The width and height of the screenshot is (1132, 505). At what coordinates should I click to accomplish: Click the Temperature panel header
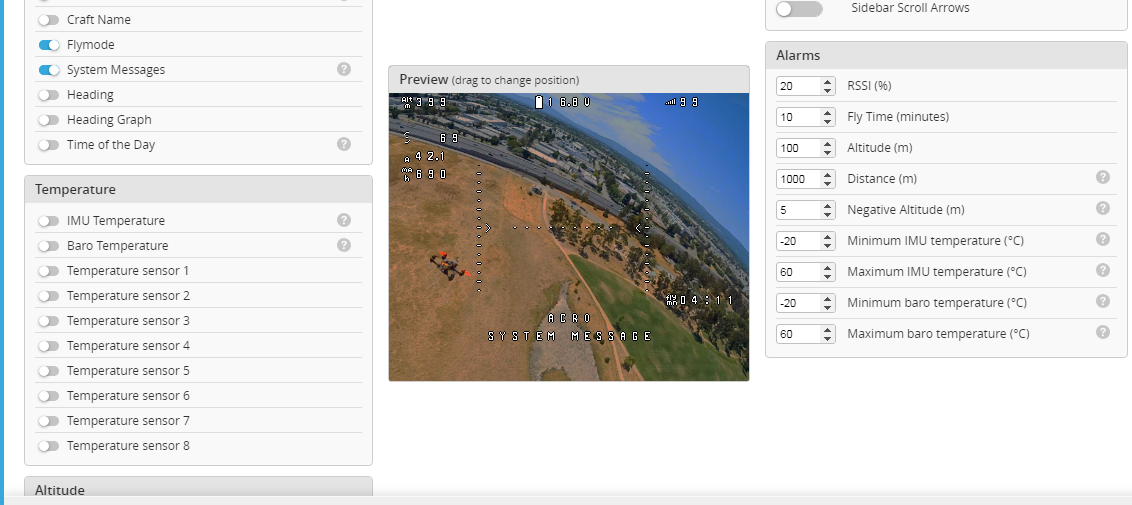click(199, 189)
